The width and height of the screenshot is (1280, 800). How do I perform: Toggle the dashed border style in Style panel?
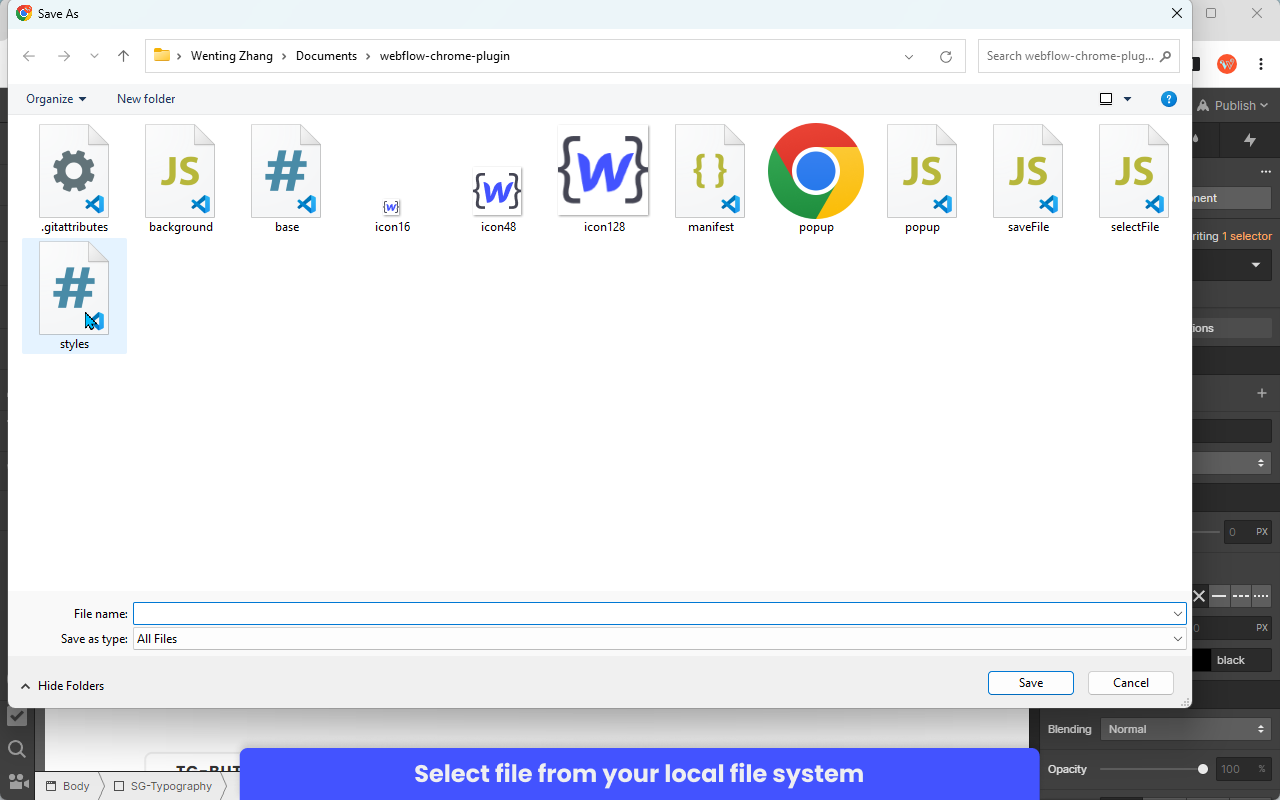pos(1240,596)
